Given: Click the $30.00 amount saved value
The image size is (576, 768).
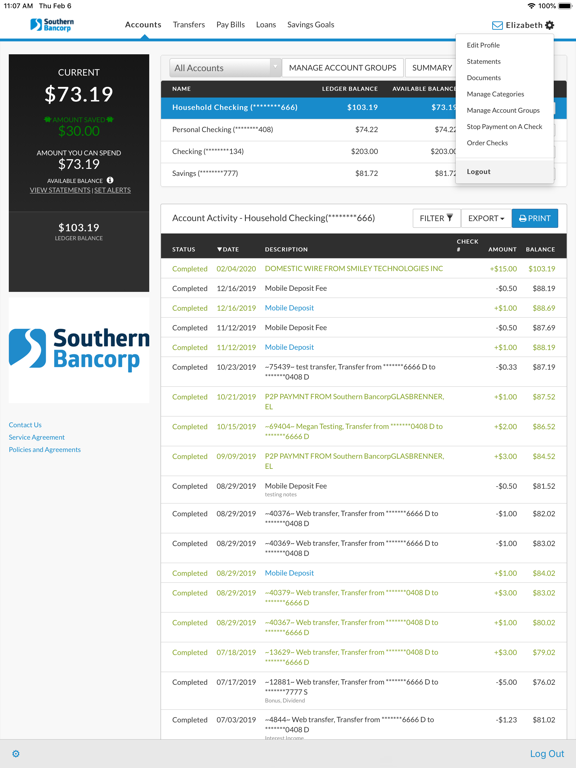Looking at the screenshot, I should coord(79,131).
